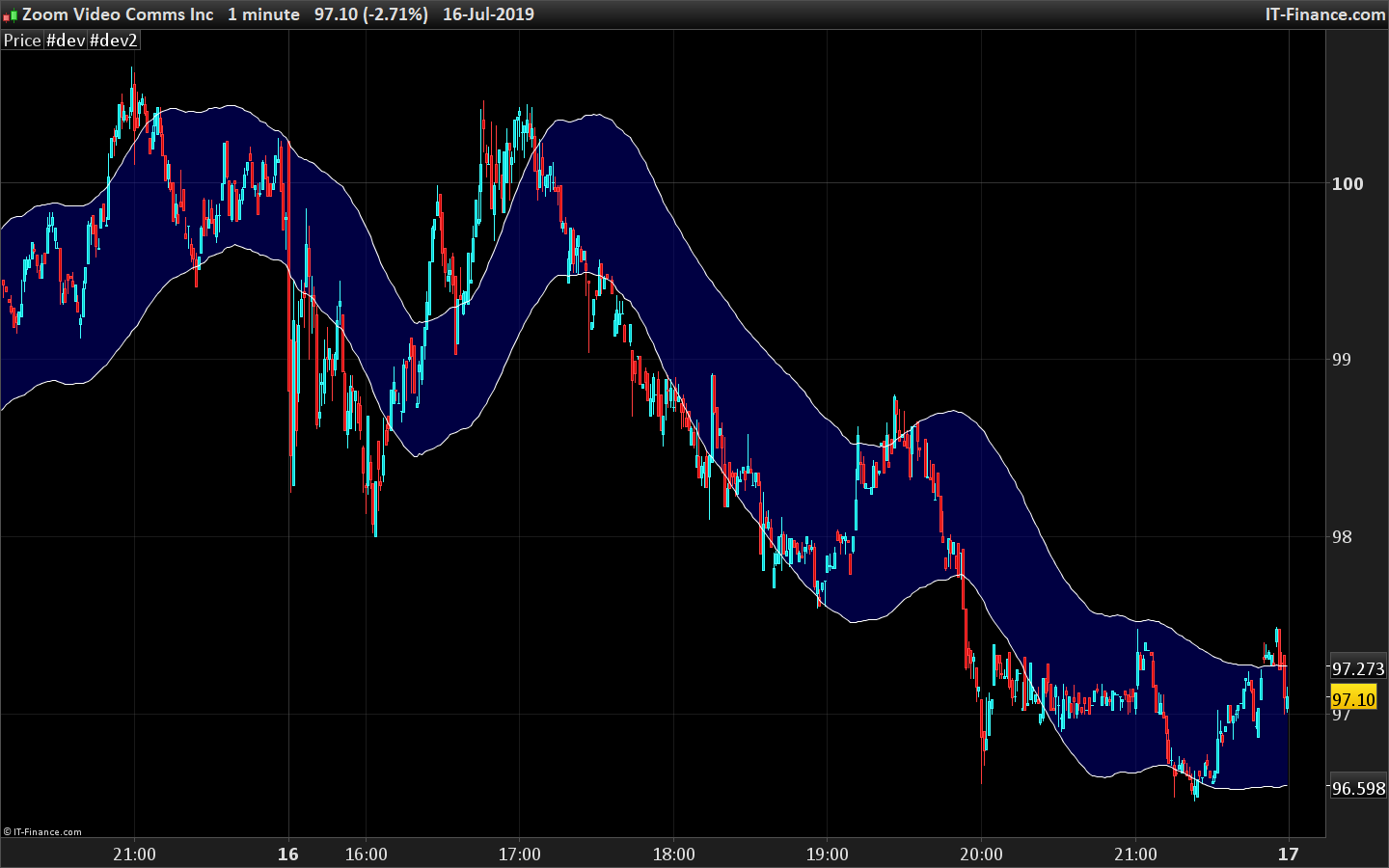Click the 97.273 upper band value label

point(1358,668)
